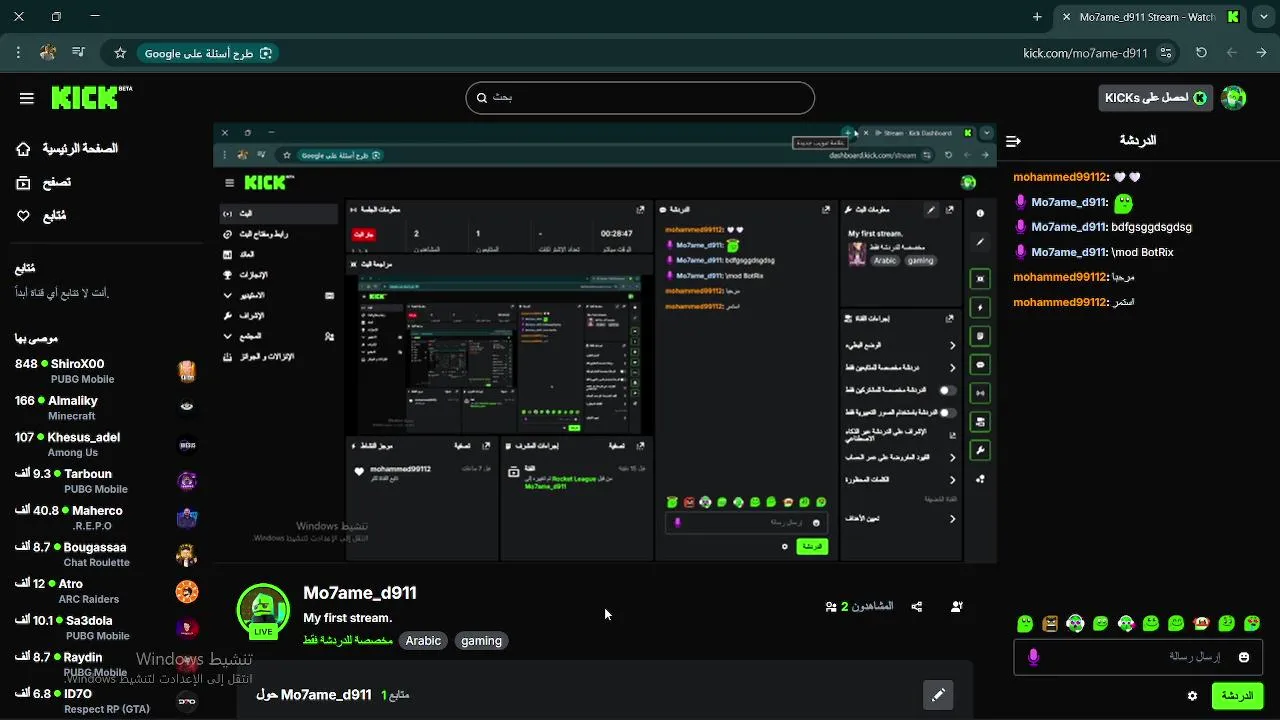Click the Get KICKs button
Image resolution: width=1280 pixels, height=720 pixels.
pyautogui.click(x=1156, y=97)
